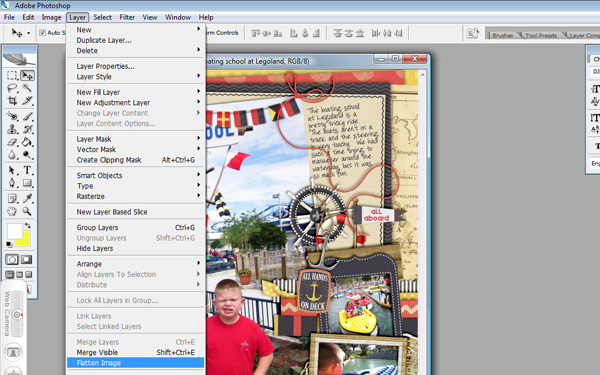Reset to default black and white colors

[x=9, y=244]
